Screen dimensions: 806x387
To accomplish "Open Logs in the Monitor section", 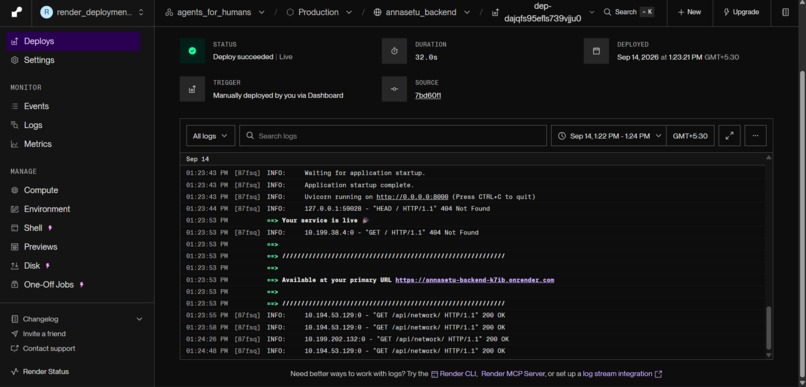I will 72,125.
